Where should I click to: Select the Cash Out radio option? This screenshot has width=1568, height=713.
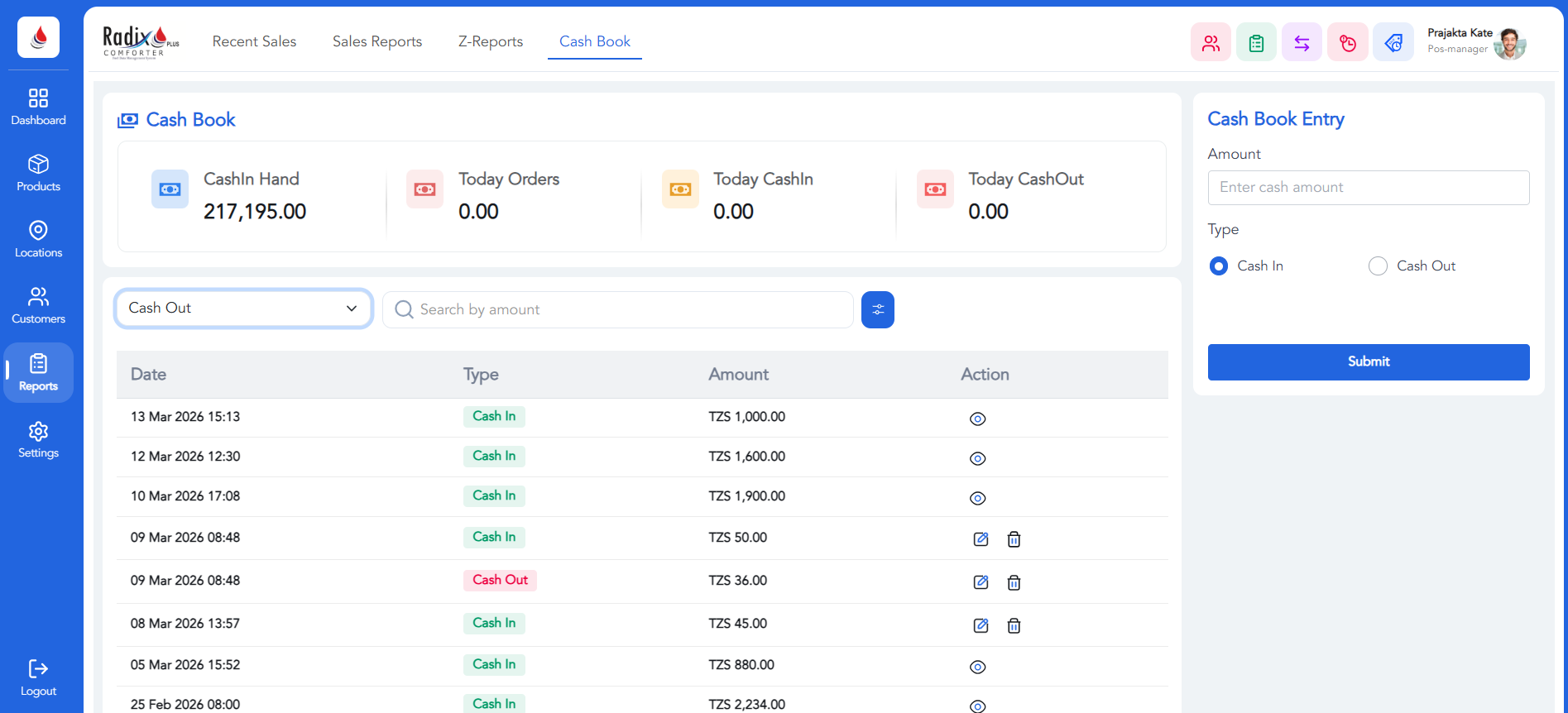1378,266
